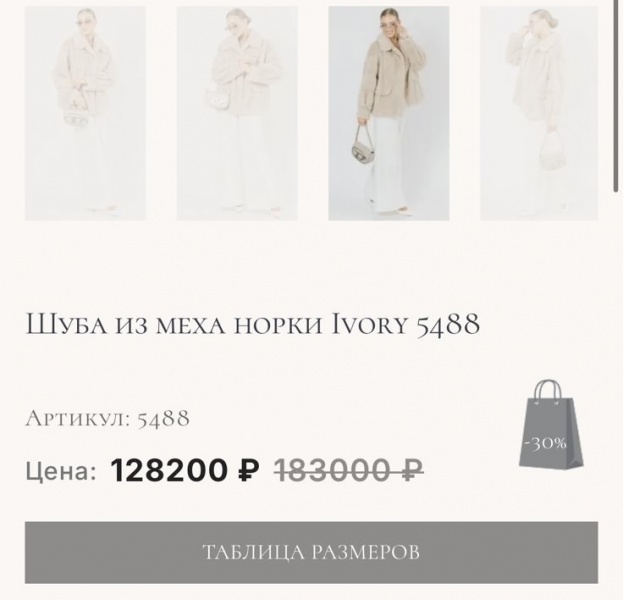Viewport: 623px width, 600px height.
Task: Click the -30% discount shopping bag icon
Action: pyautogui.click(x=551, y=424)
